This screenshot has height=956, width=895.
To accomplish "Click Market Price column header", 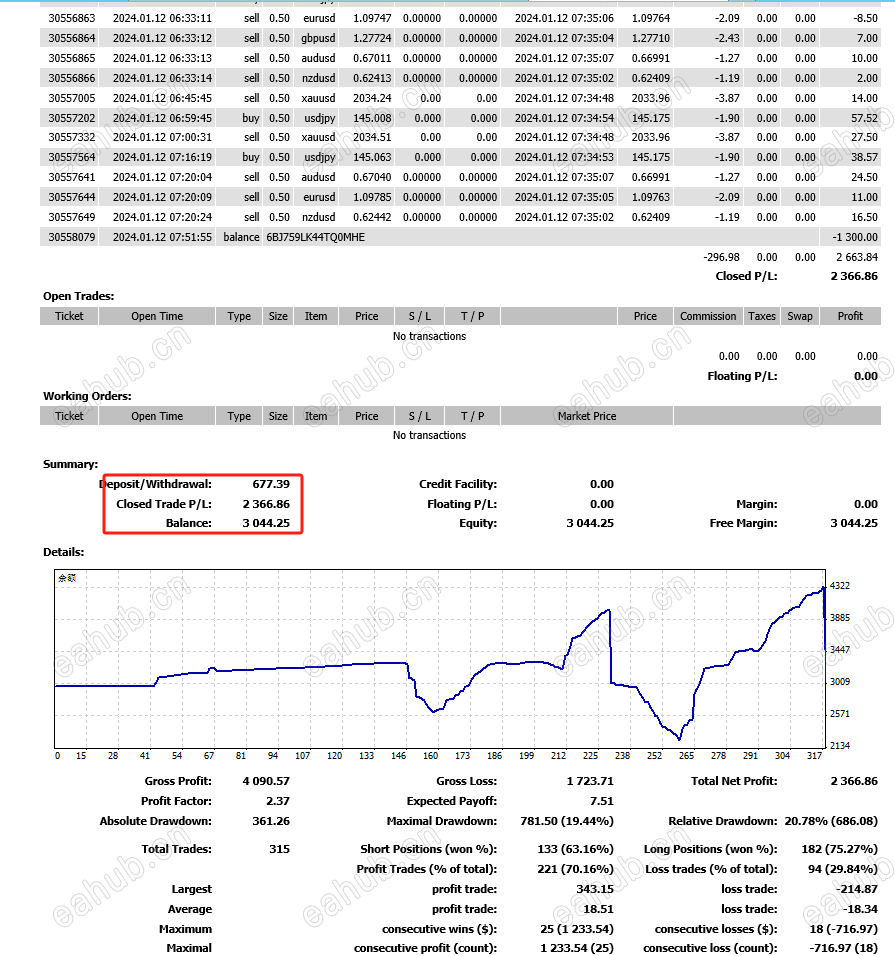I will click(x=587, y=416).
